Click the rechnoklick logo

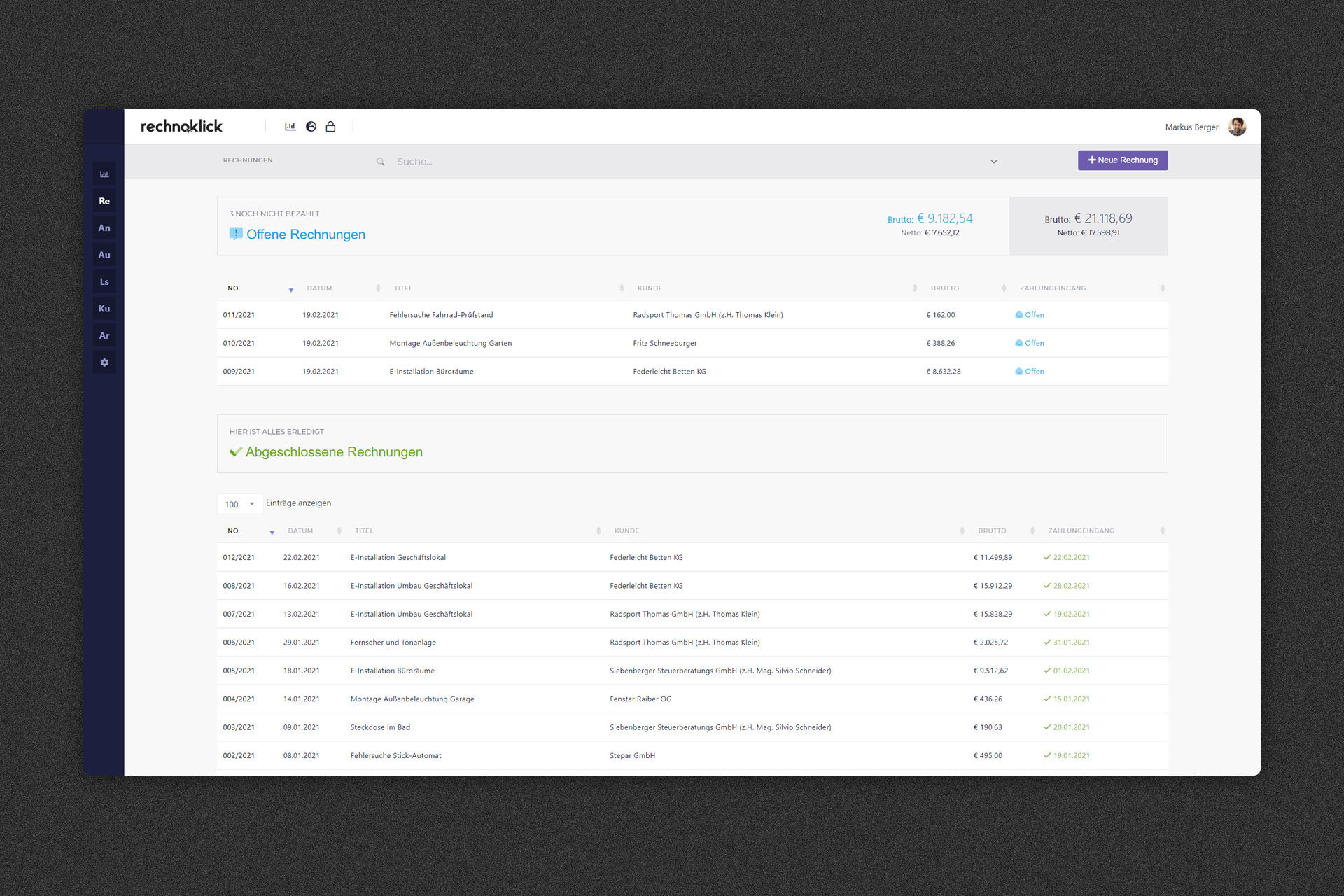click(181, 127)
